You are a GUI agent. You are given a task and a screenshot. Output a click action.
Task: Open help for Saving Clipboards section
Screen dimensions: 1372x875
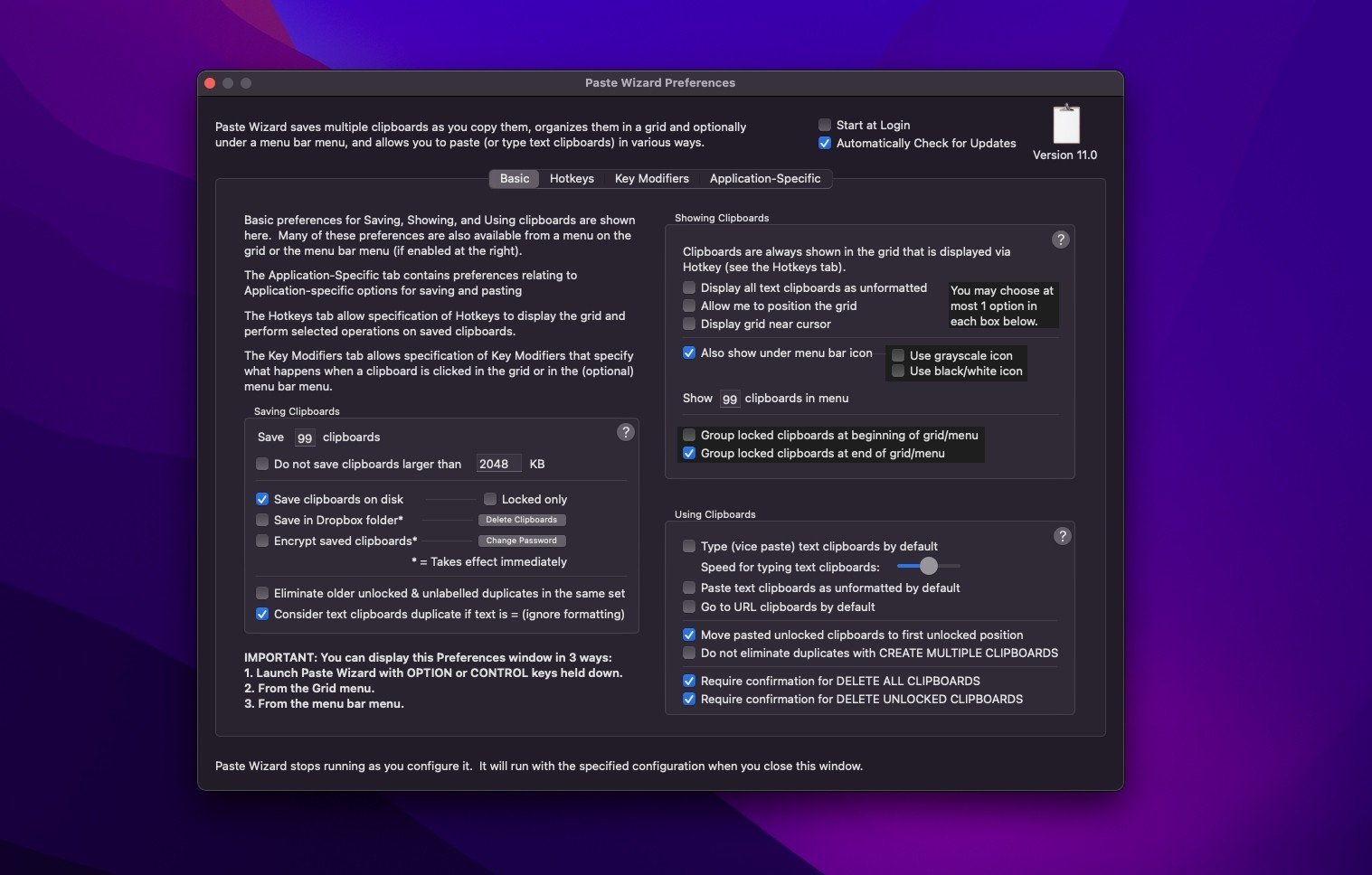pos(625,432)
